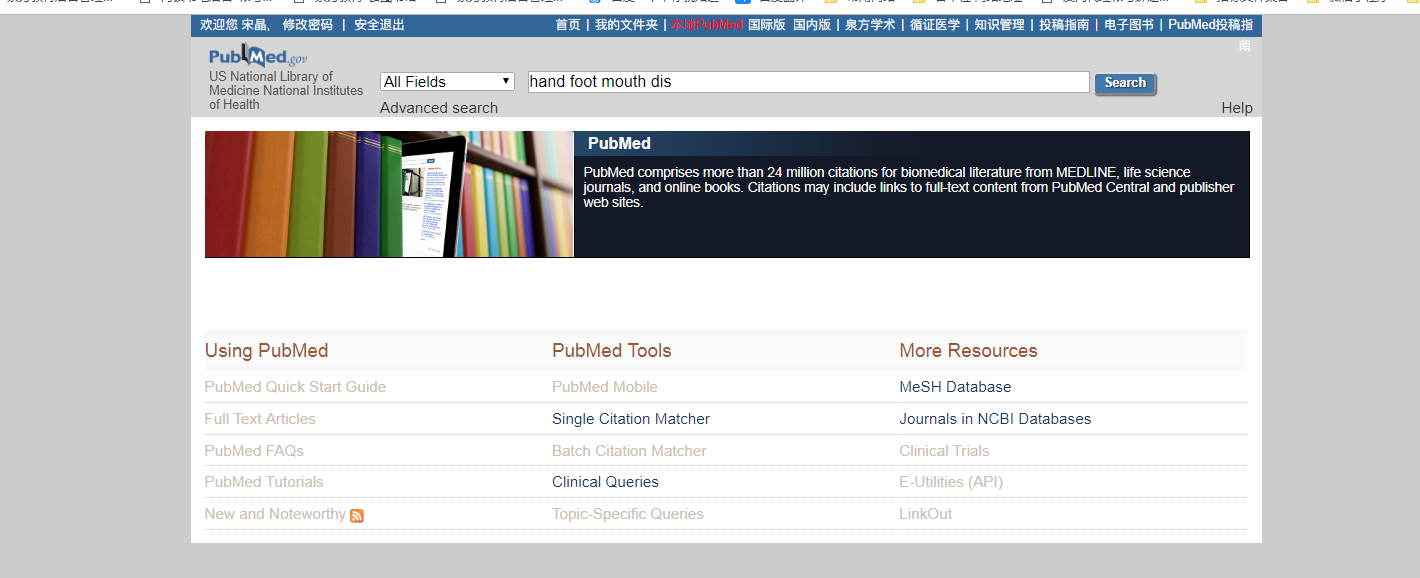Click the search query input field
1420x578 pixels.
pyautogui.click(x=808, y=82)
